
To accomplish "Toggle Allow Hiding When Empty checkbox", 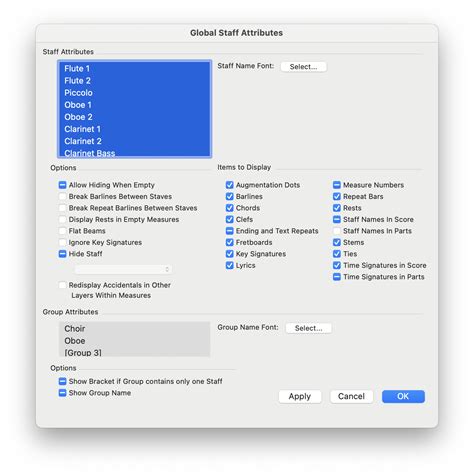I will [x=62, y=185].
